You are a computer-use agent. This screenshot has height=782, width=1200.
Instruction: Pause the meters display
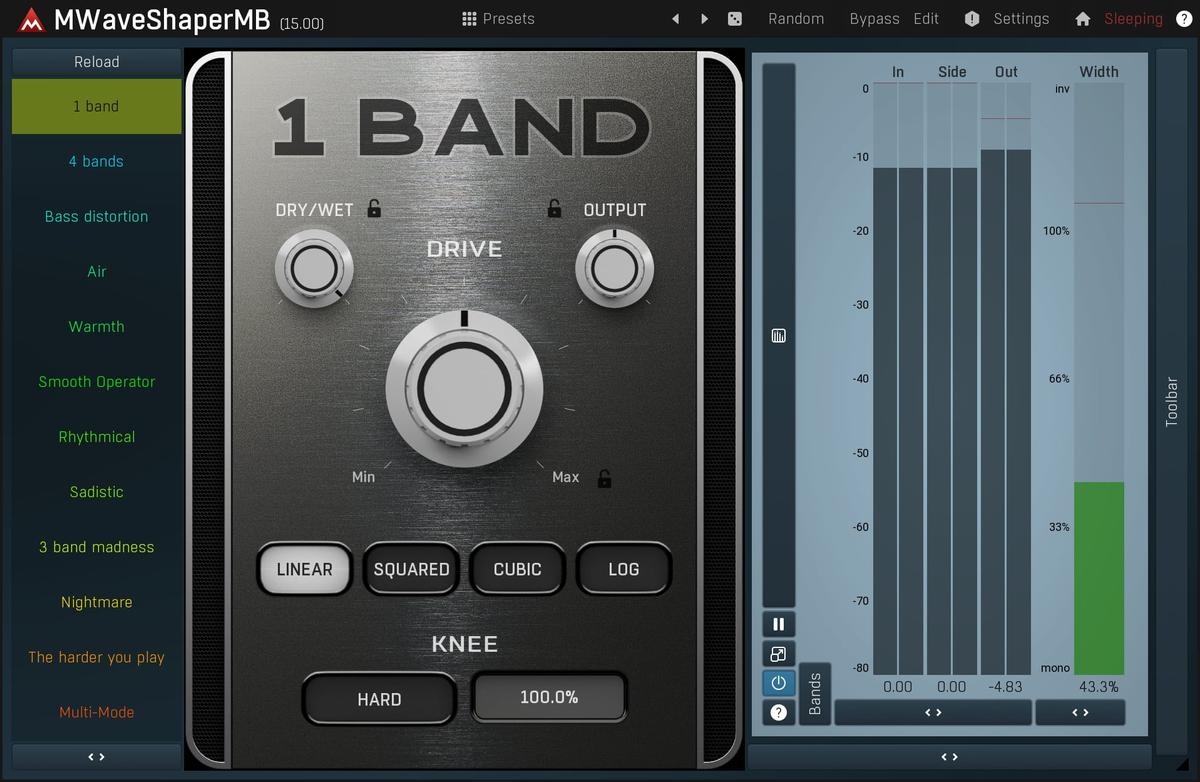(778, 625)
